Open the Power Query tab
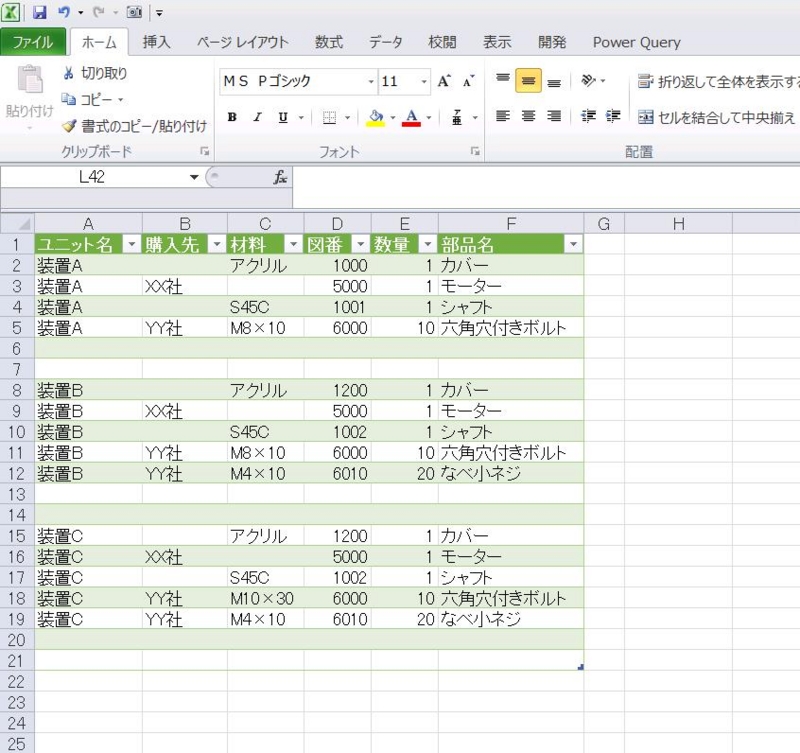 point(636,43)
